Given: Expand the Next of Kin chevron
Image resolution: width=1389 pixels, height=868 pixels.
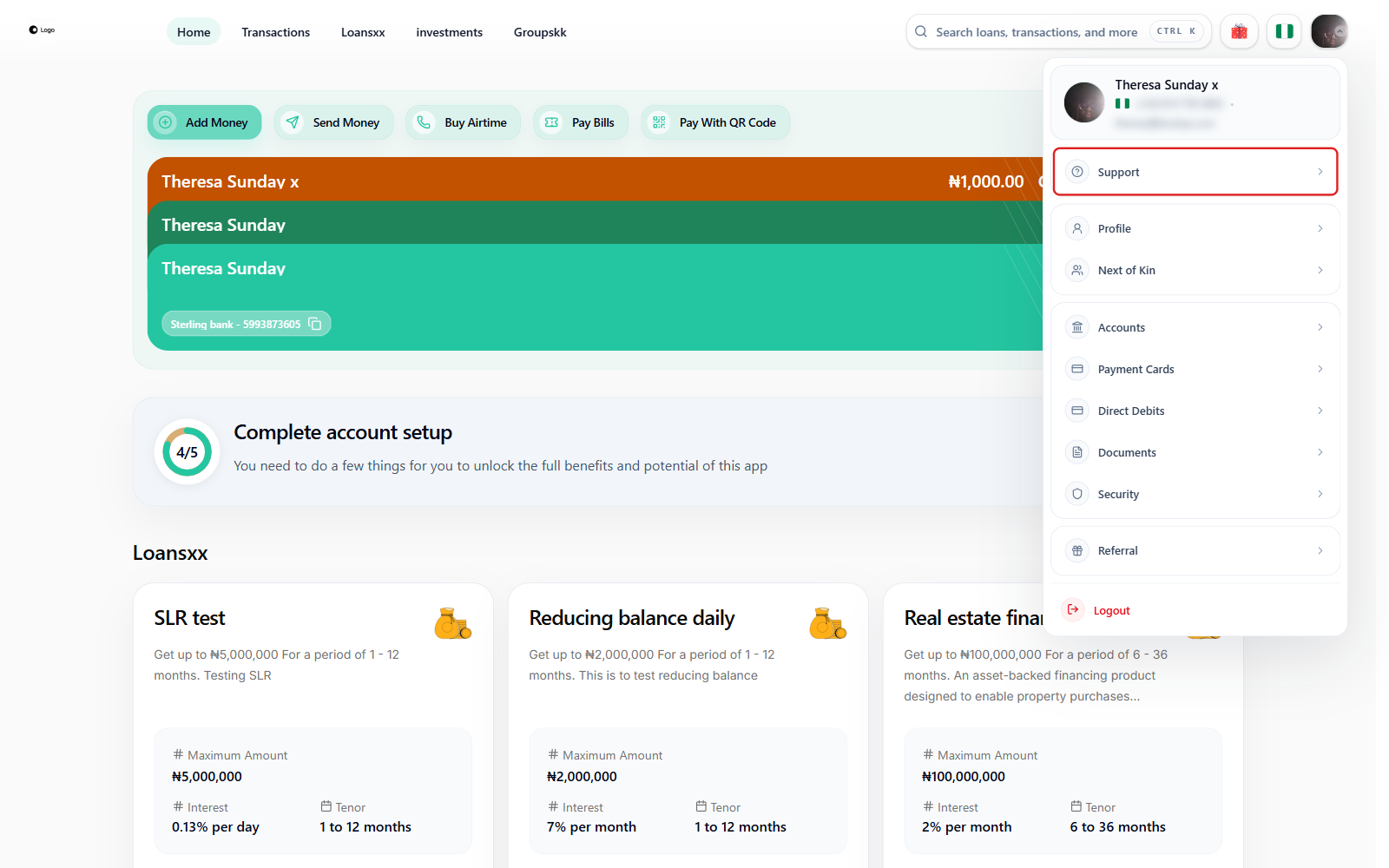Looking at the screenshot, I should [x=1320, y=270].
